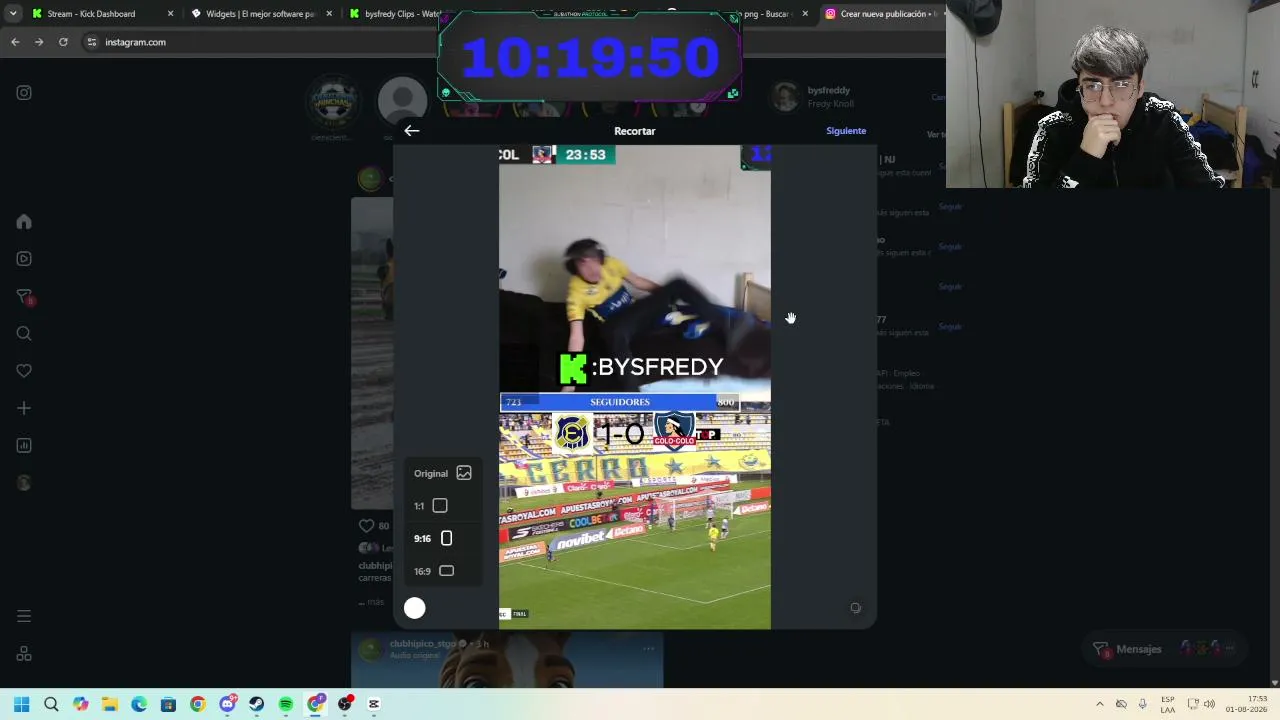Screen dimensions: 1280x720
Task: Toggle the crop ratio selector round button
Action: 415,608
